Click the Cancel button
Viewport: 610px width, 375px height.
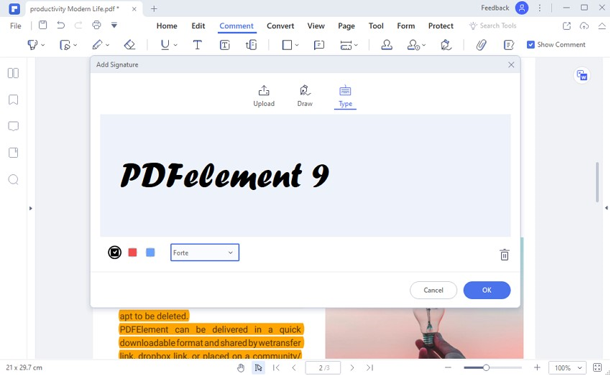tap(433, 290)
